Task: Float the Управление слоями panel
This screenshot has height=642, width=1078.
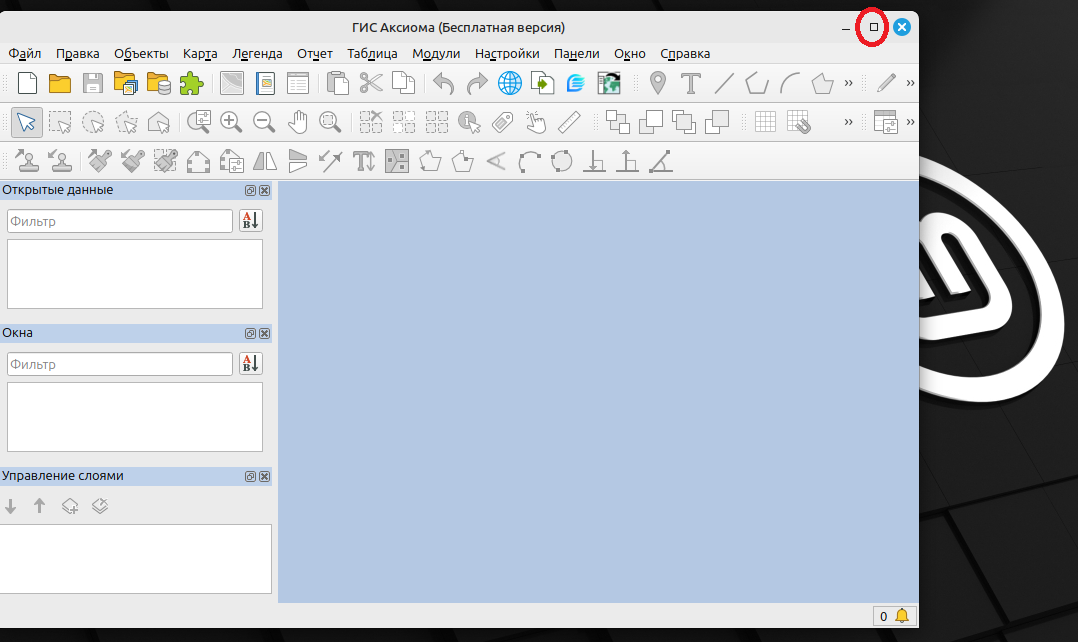Action: (250, 477)
